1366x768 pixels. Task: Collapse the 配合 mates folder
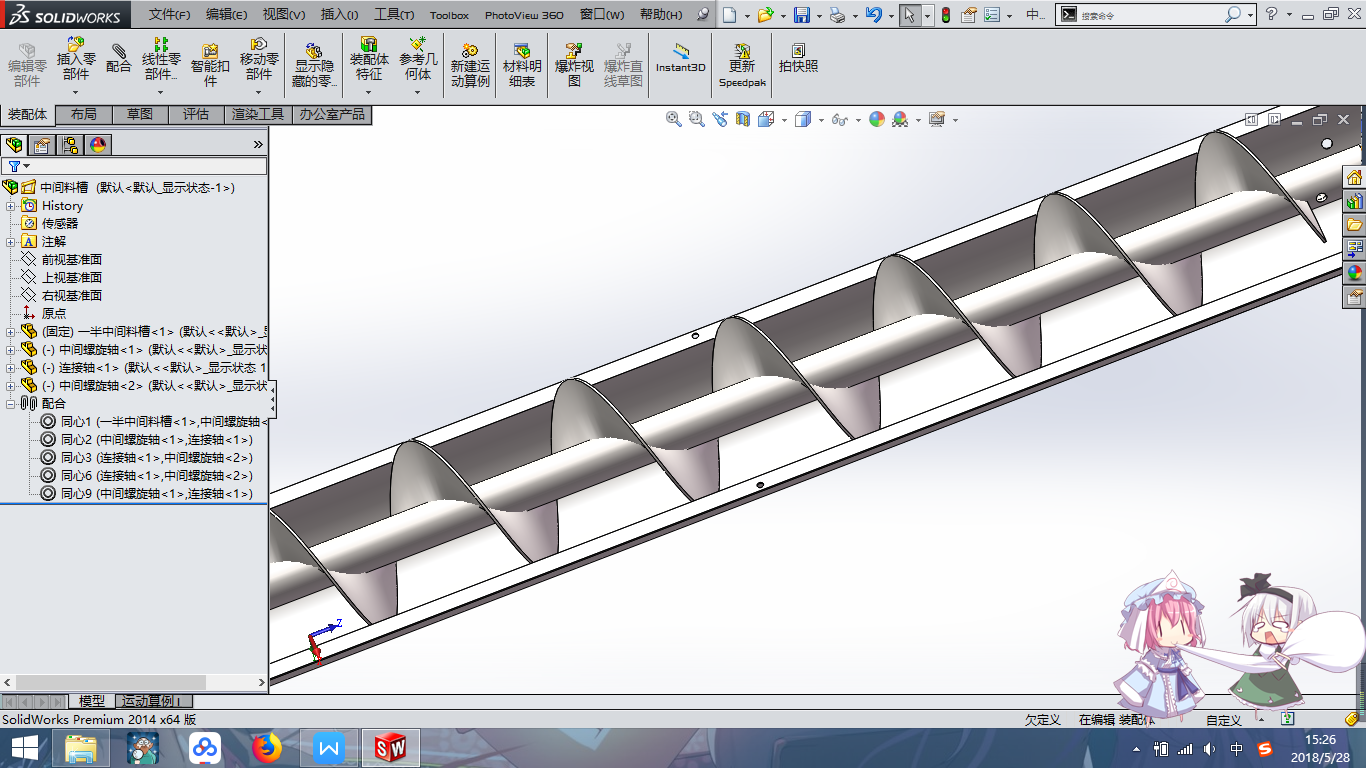coord(11,404)
